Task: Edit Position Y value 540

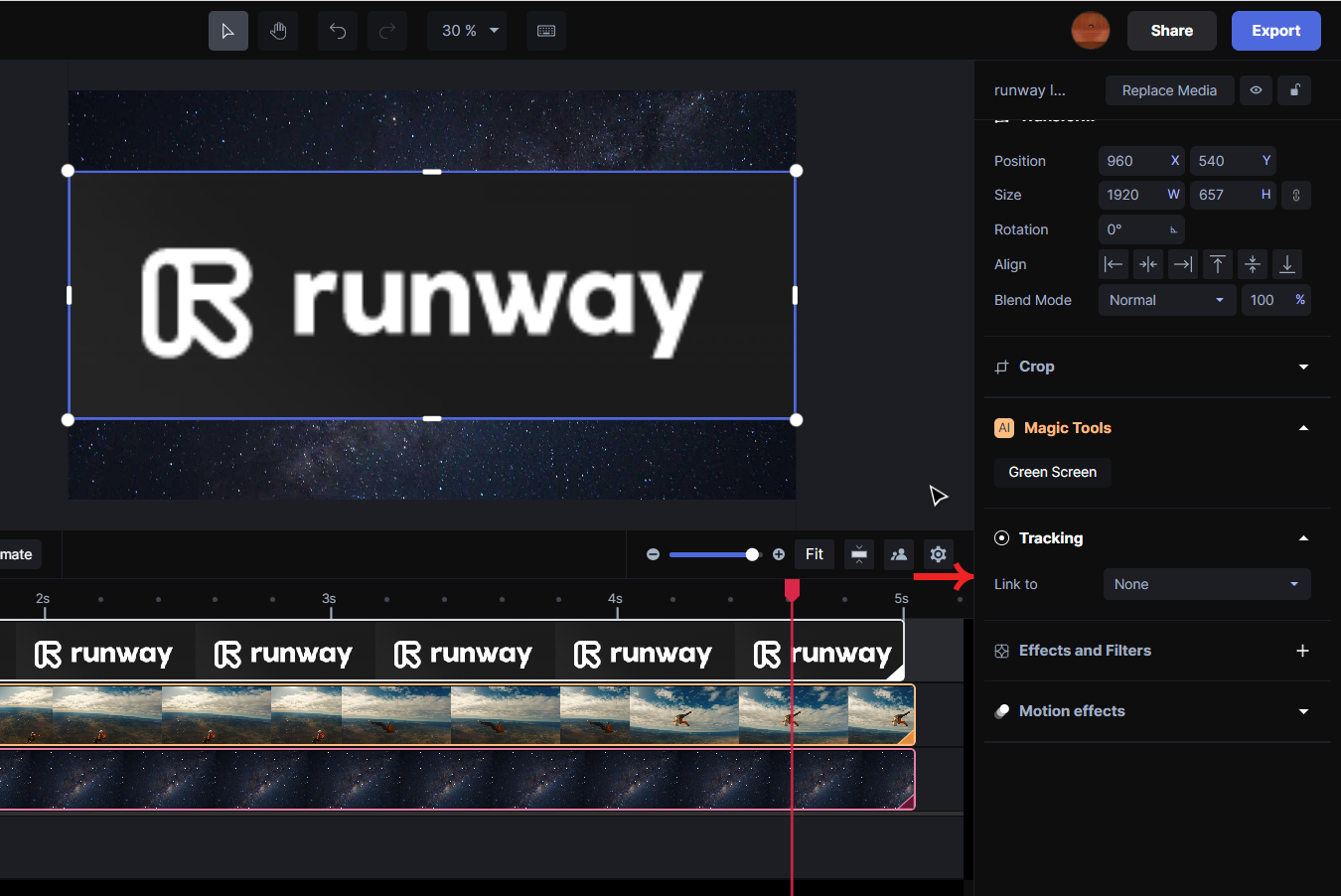Action: click(1233, 161)
